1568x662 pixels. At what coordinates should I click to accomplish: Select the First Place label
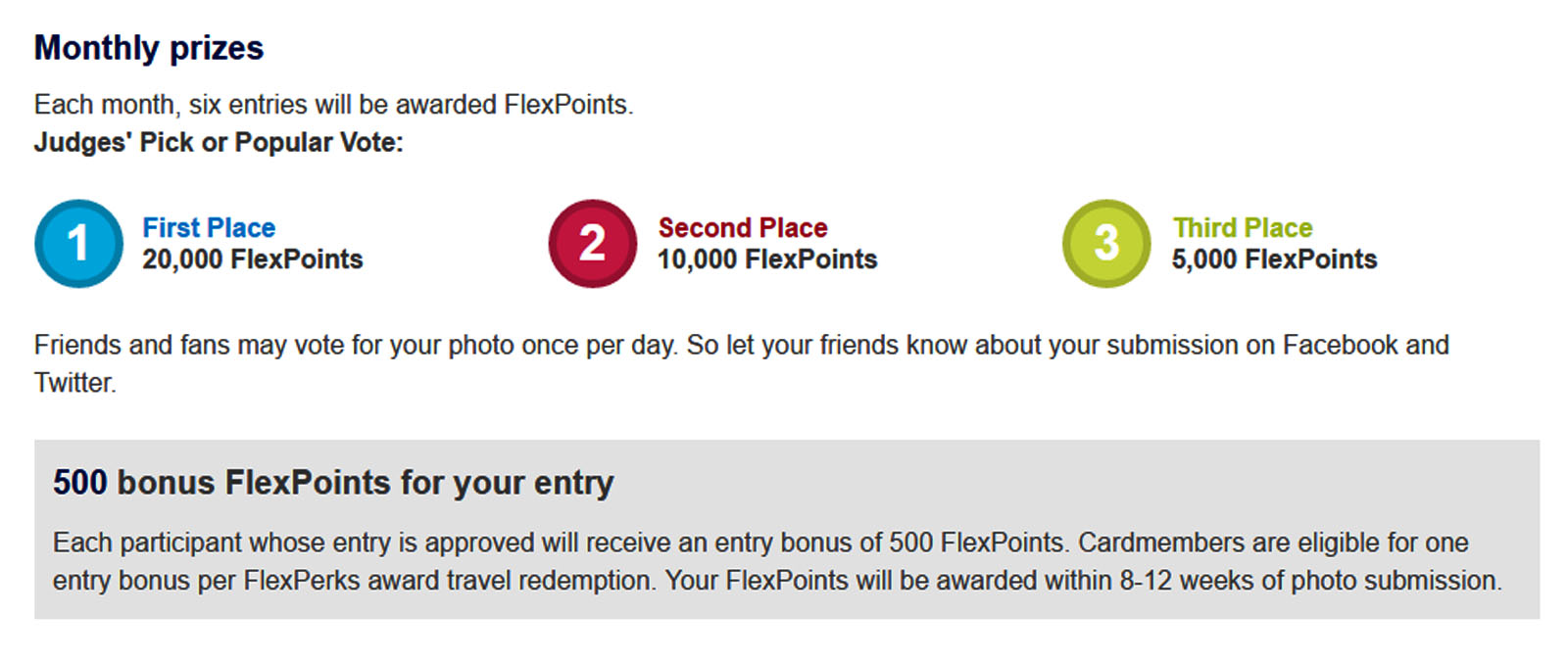point(209,228)
